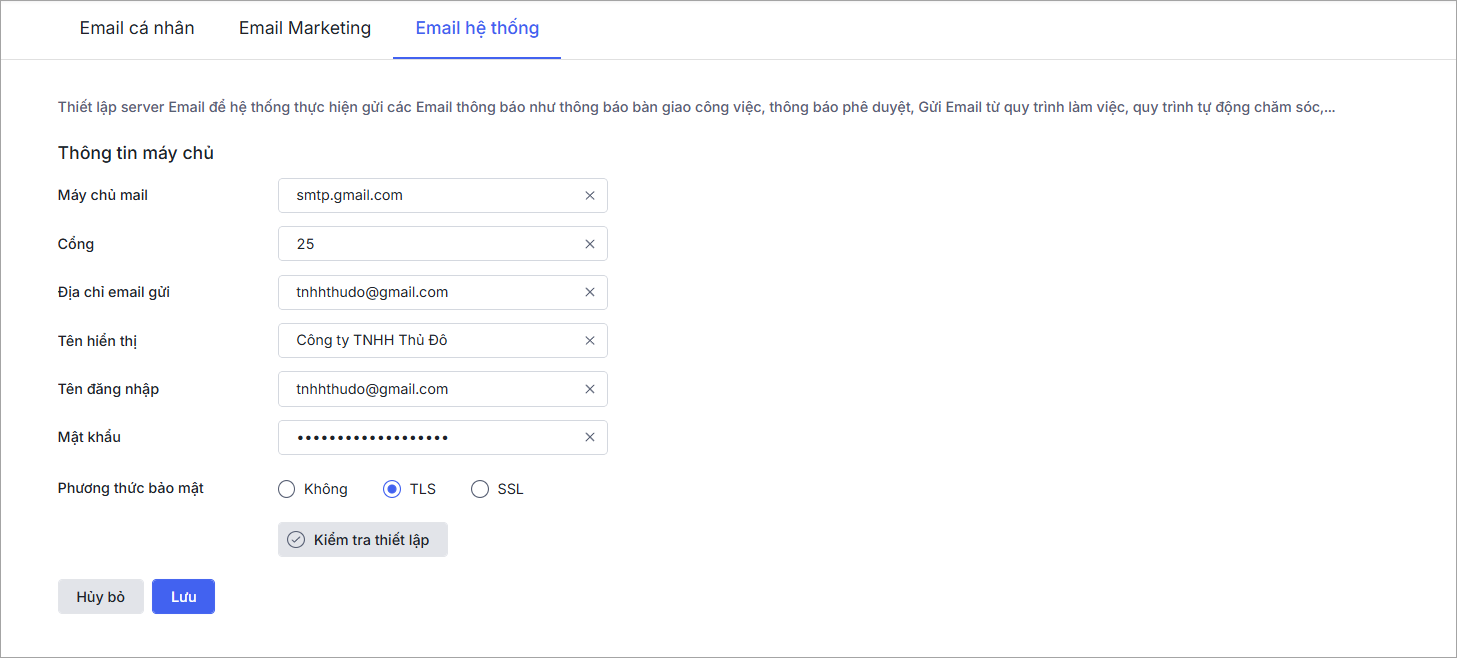Edit the Tên hiển thị input
Screen dimensions: 1457x658
tap(430, 341)
